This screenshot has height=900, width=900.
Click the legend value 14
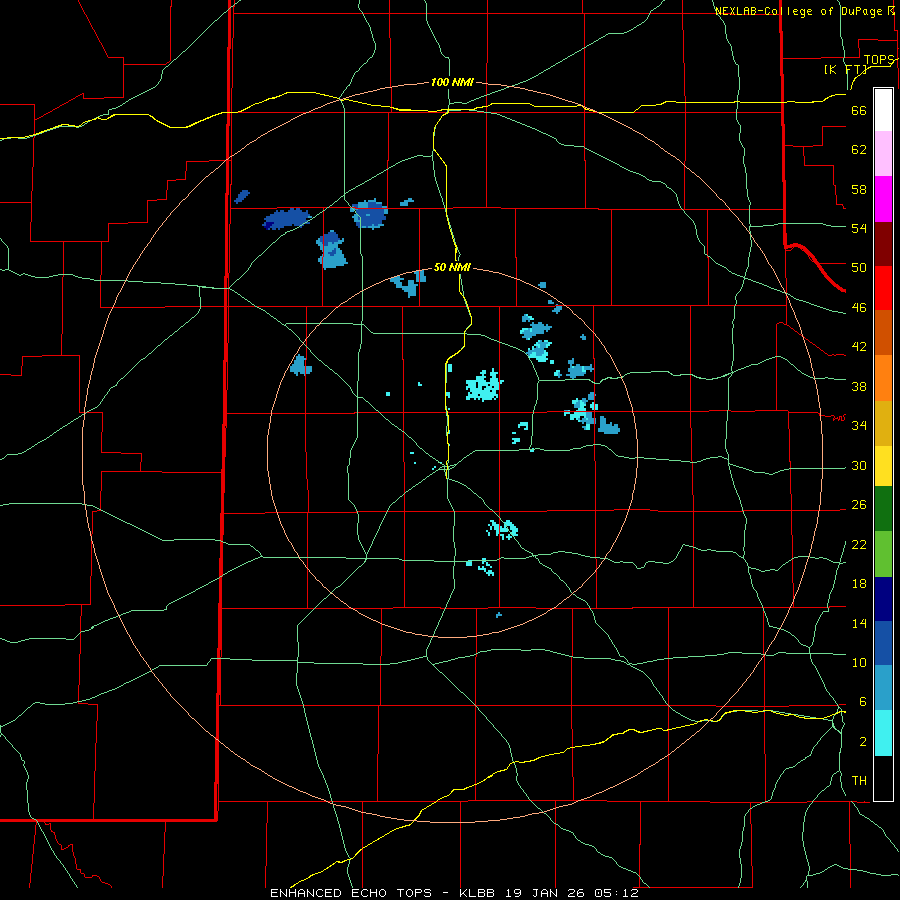859,623
